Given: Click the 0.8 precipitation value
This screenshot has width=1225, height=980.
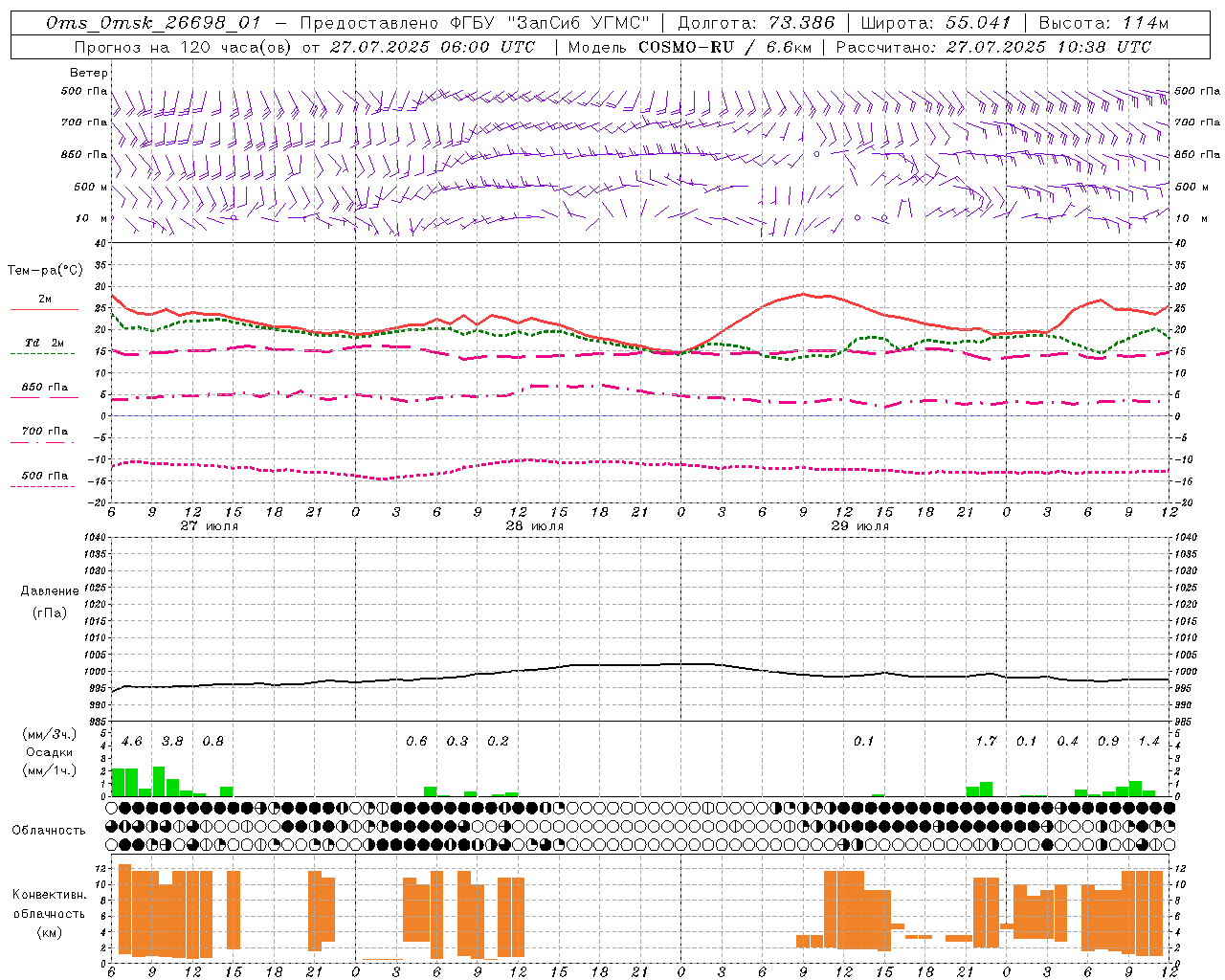Looking at the screenshot, I should (x=213, y=742).
